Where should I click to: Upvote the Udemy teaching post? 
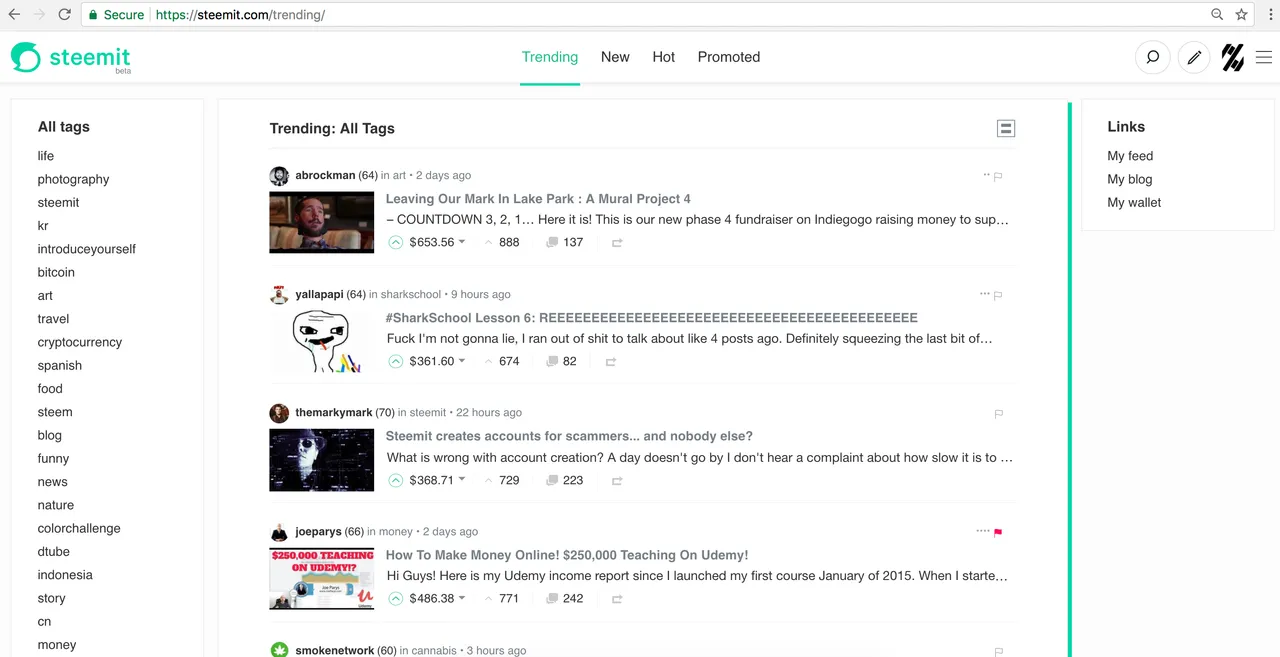(x=395, y=598)
